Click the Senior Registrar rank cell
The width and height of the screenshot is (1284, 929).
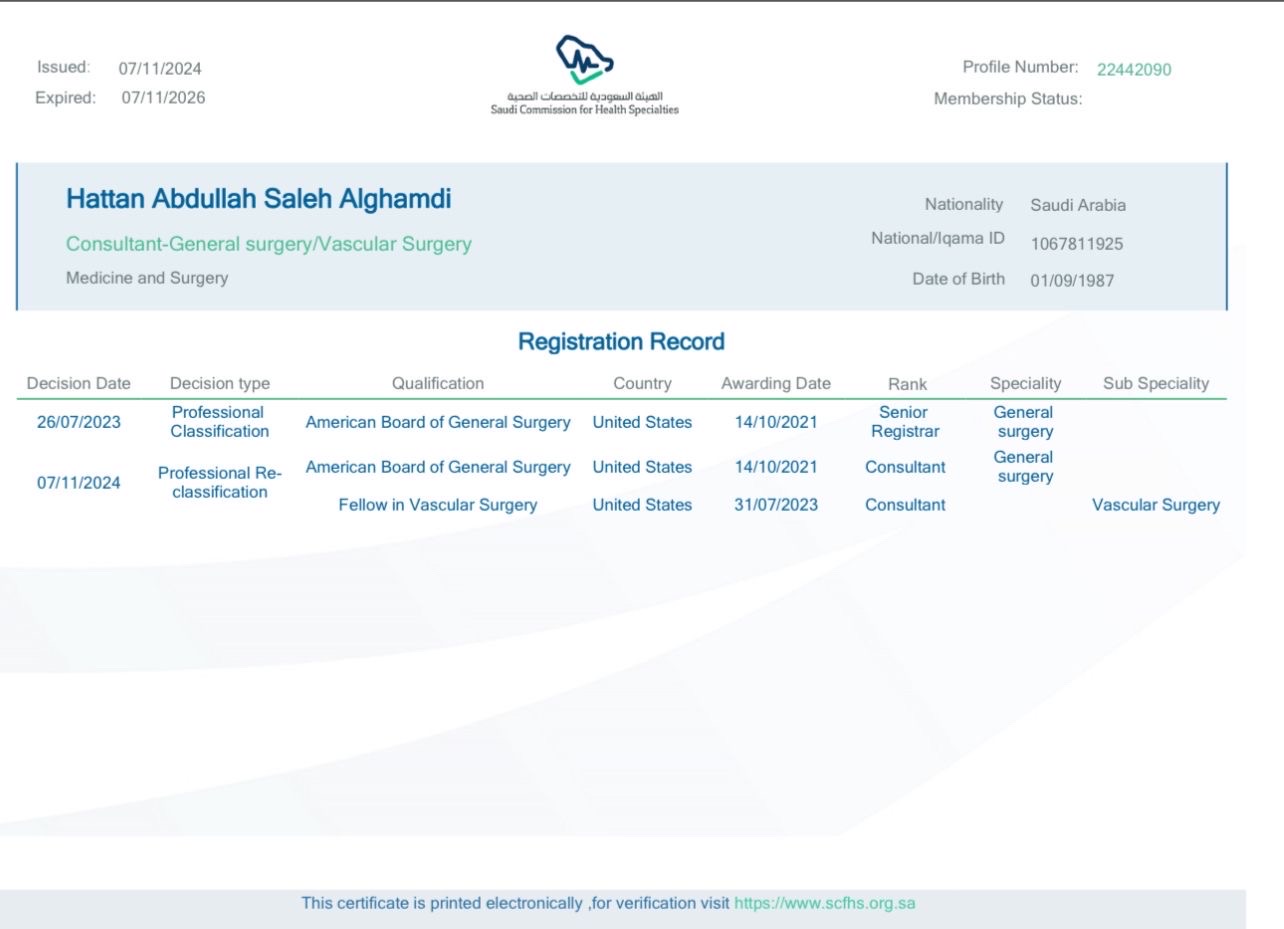pyautogui.click(x=904, y=422)
